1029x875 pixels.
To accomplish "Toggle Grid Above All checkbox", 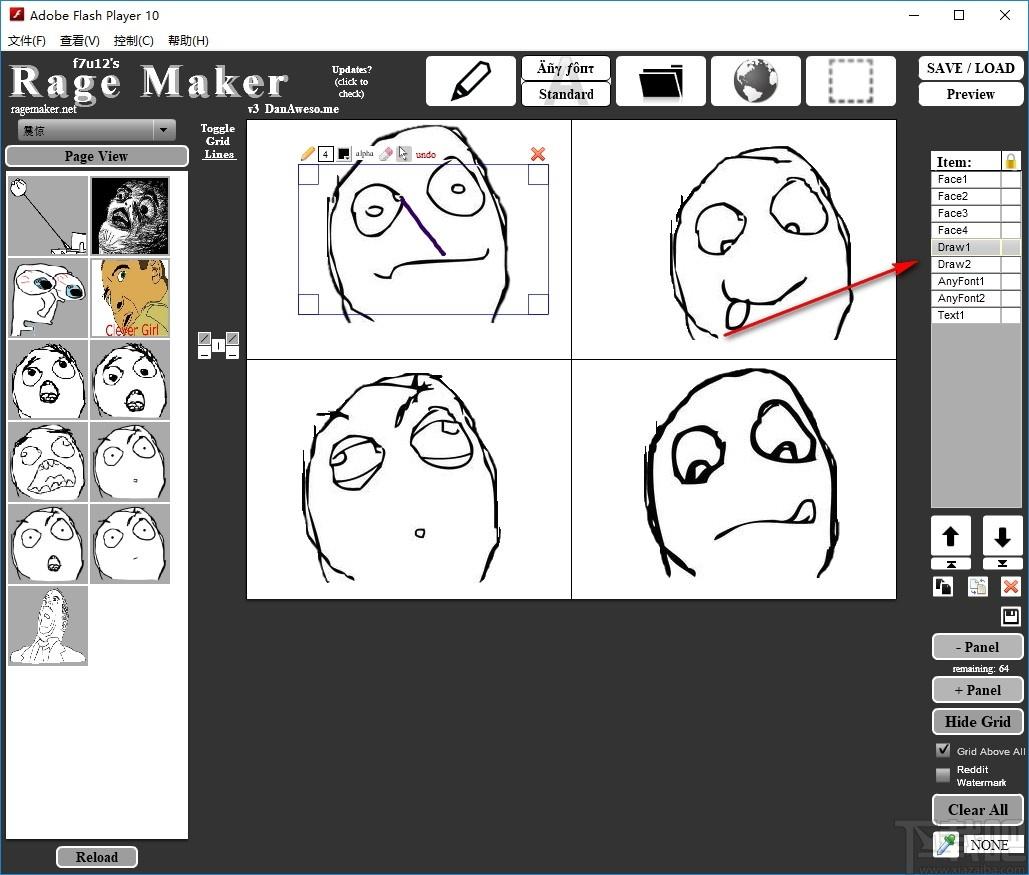I will pyautogui.click(x=943, y=750).
